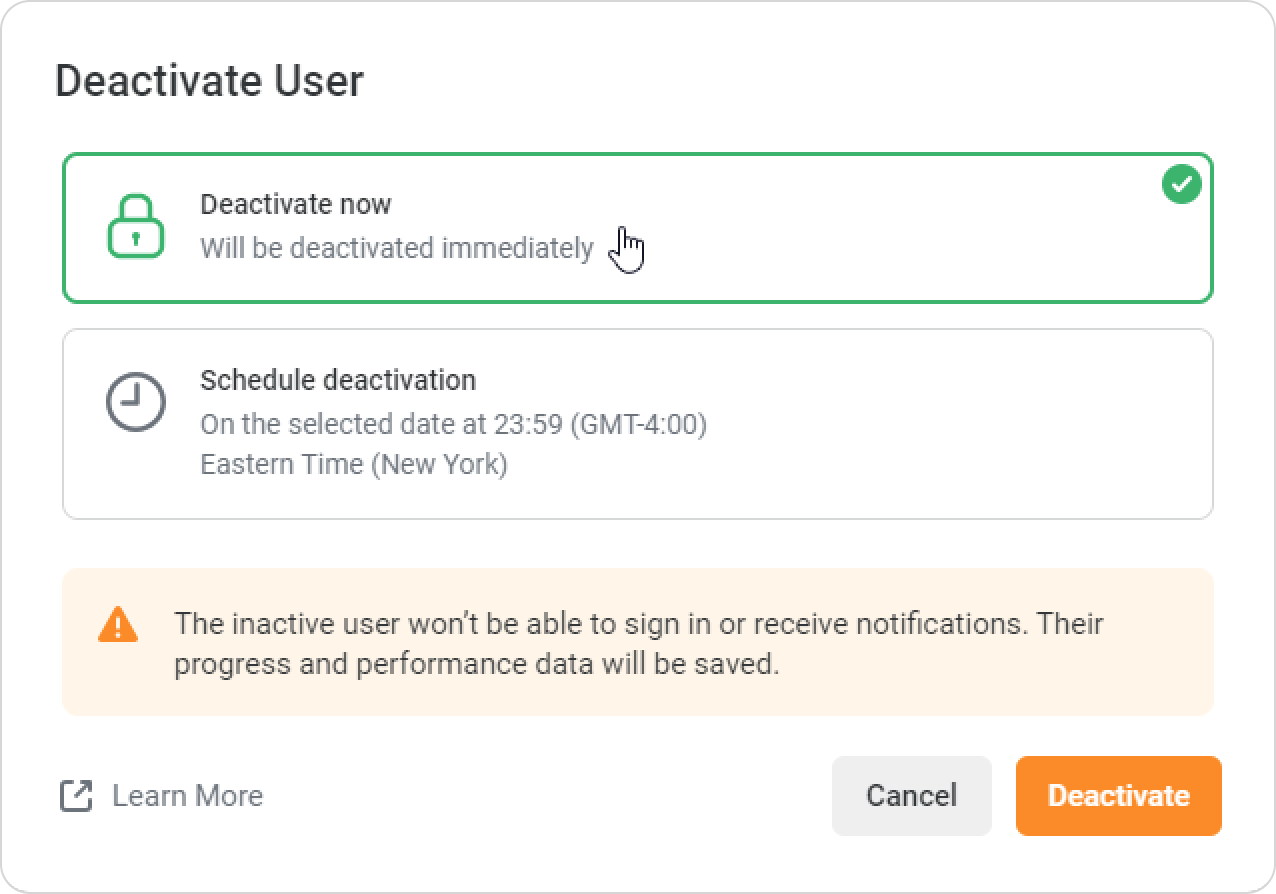
Task: Choose the "Schedule deactivation" option title
Action: 338,380
